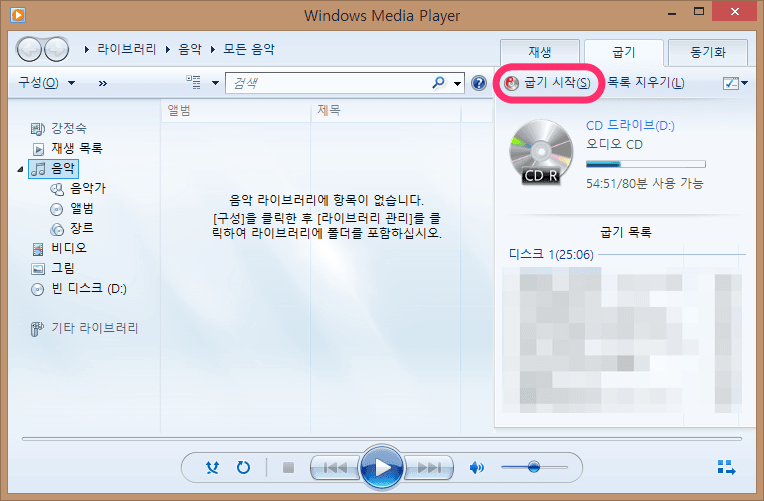
Task: Click 음악 in the breadcrumb
Action: click(190, 49)
